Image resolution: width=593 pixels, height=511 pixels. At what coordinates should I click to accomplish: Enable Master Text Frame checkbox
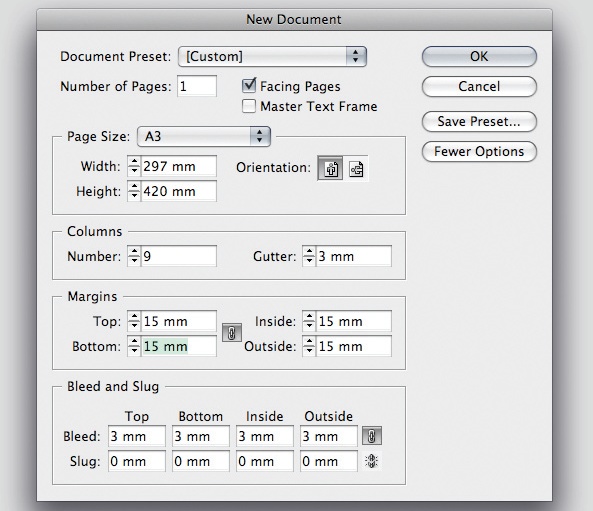click(x=249, y=106)
